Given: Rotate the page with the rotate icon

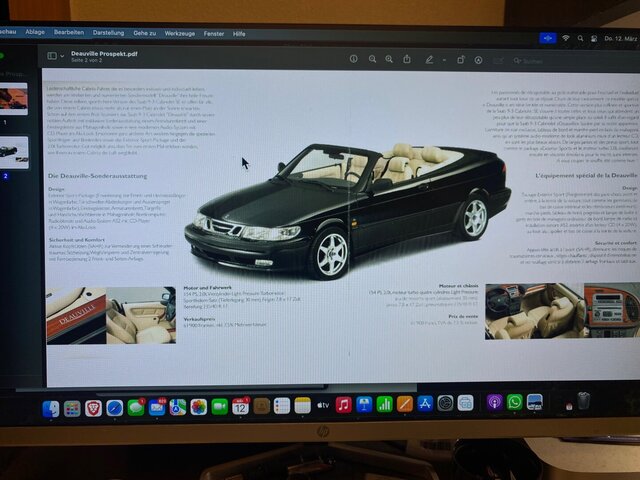Looking at the screenshot, I should point(461,60).
